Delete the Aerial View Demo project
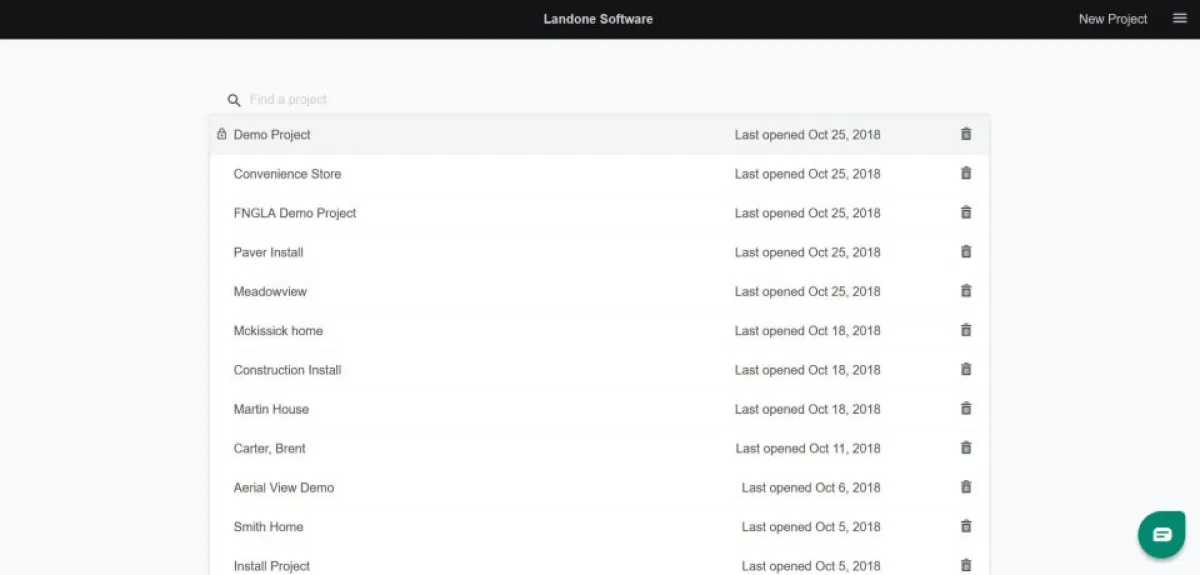Image resolution: width=1200 pixels, height=575 pixels. (x=966, y=487)
